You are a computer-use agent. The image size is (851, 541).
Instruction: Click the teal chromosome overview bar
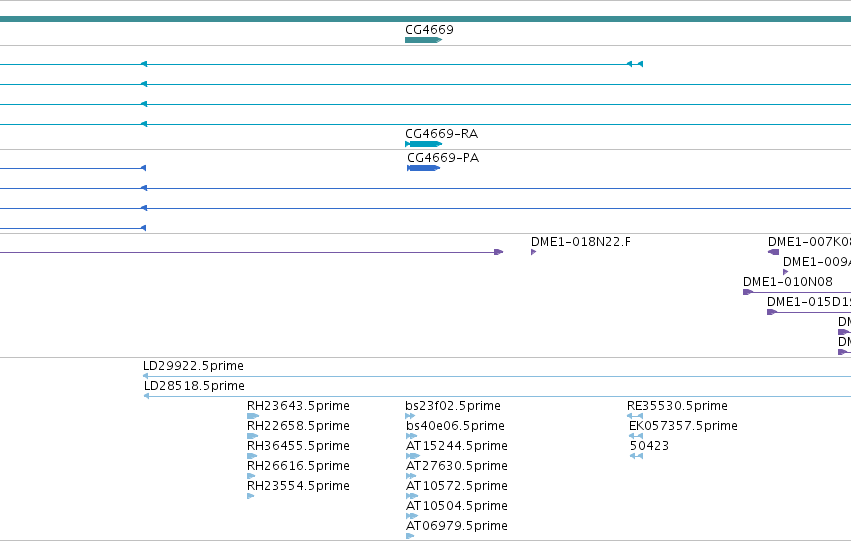click(426, 19)
